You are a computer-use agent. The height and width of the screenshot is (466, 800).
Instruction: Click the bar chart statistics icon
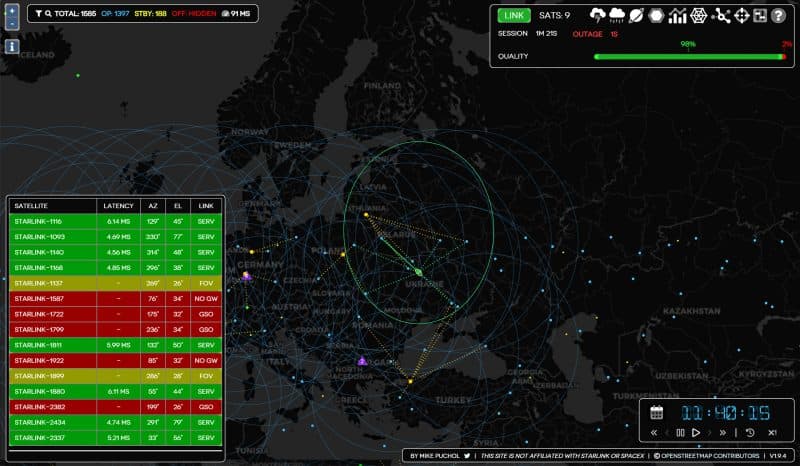(x=678, y=15)
